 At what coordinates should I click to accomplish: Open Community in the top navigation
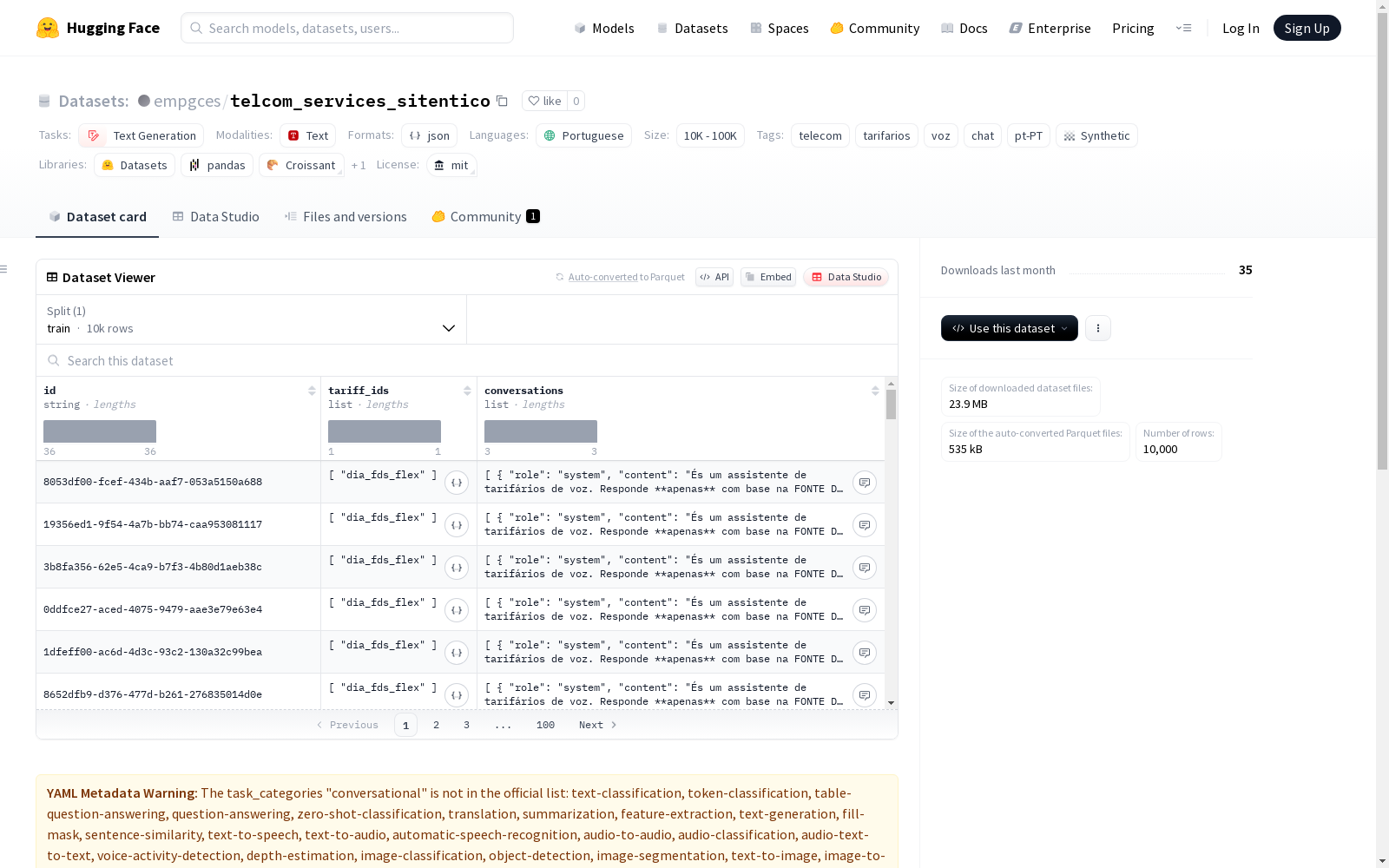tap(875, 28)
